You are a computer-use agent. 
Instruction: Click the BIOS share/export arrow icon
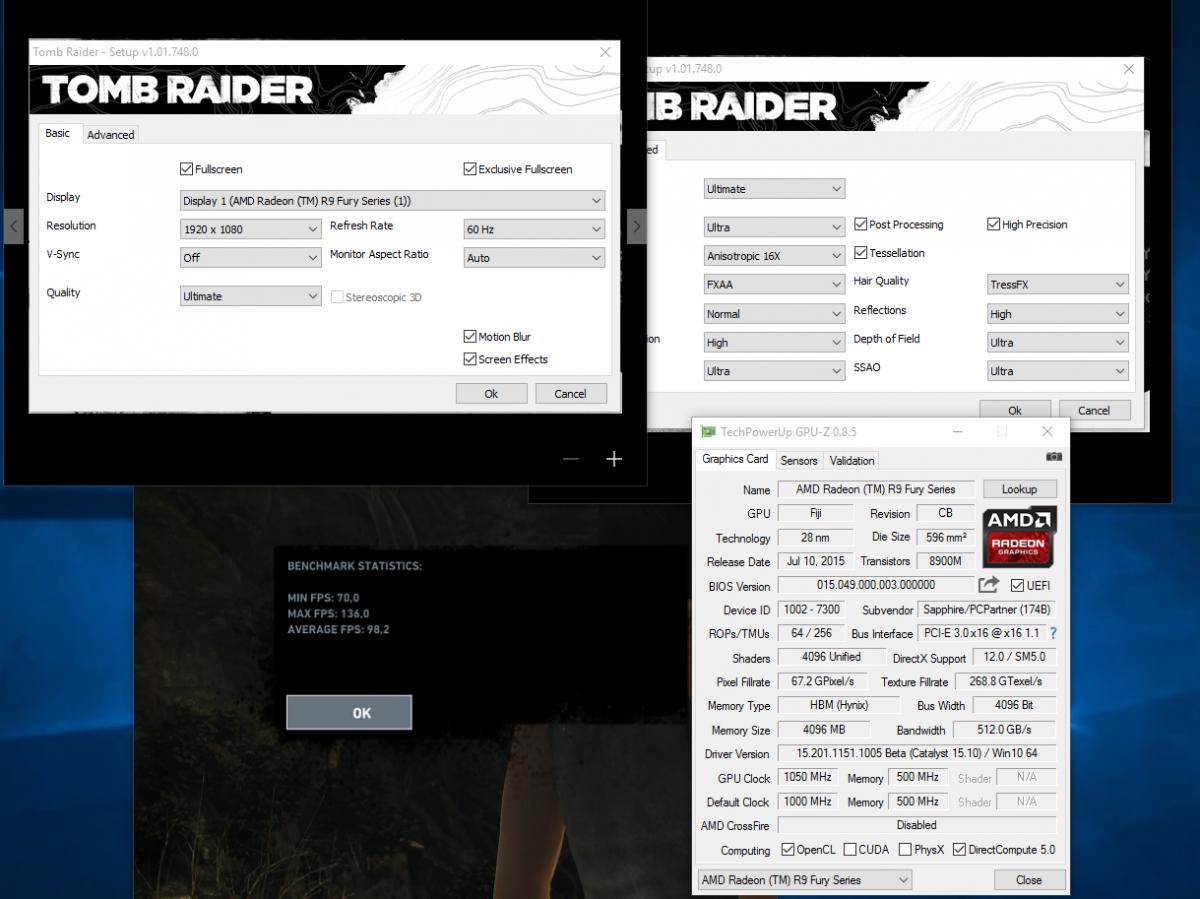pos(989,585)
